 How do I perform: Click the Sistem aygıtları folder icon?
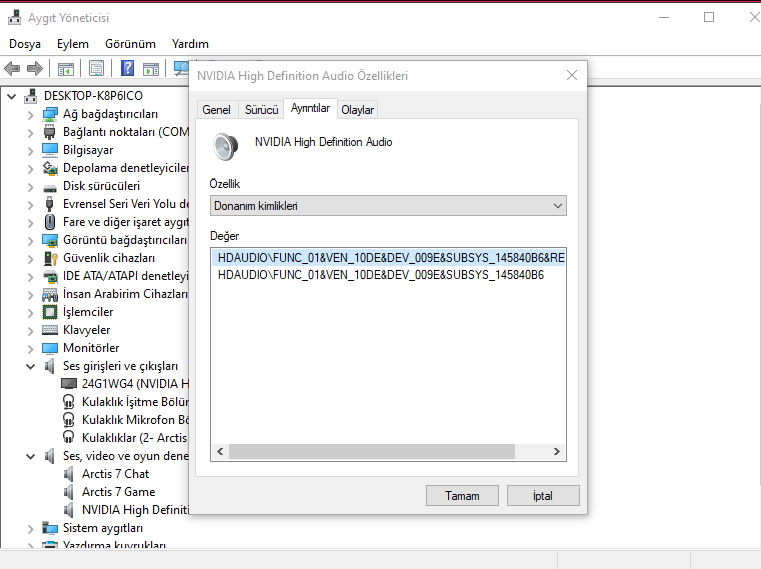pos(50,528)
